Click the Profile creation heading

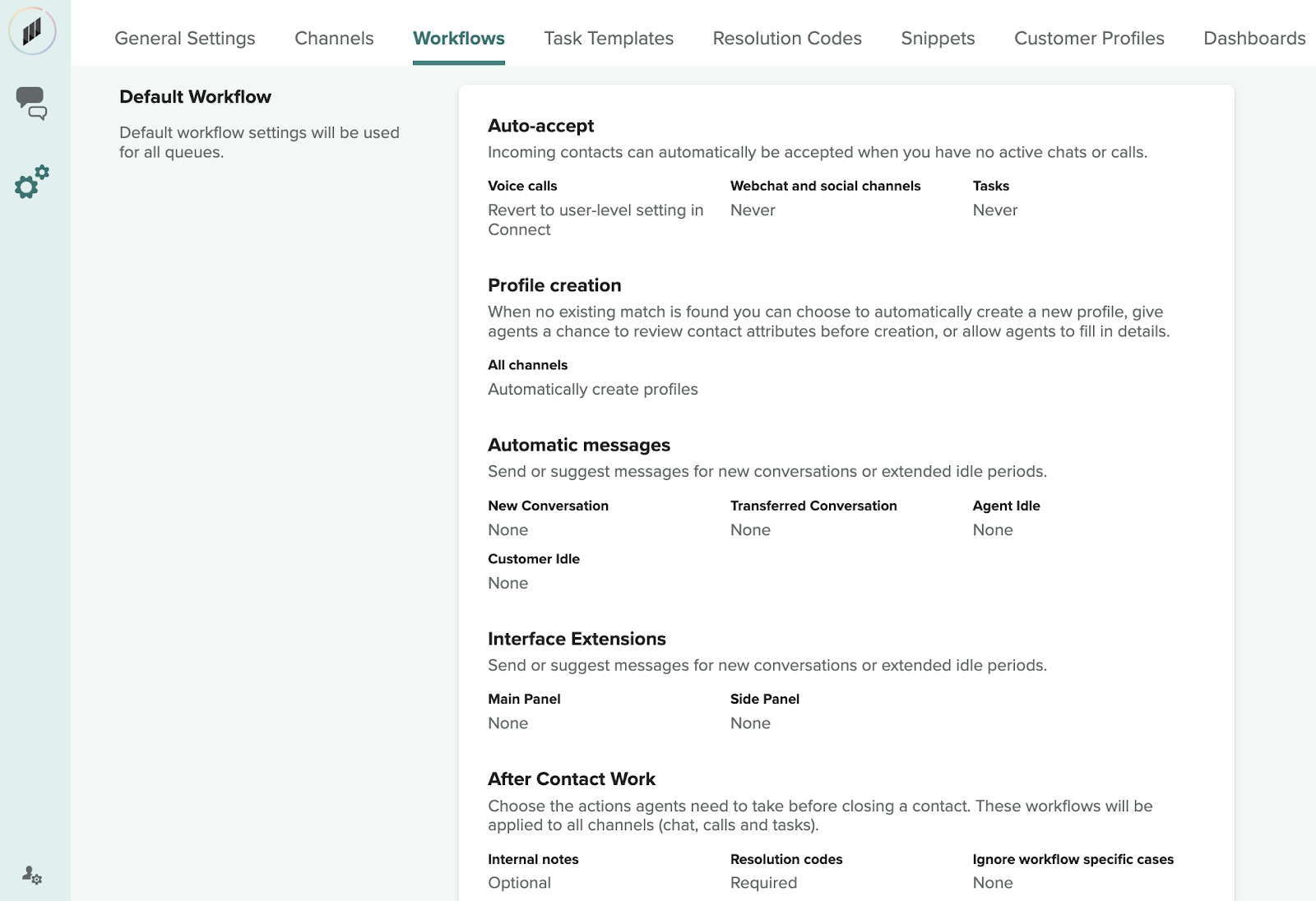tap(554, 285)
